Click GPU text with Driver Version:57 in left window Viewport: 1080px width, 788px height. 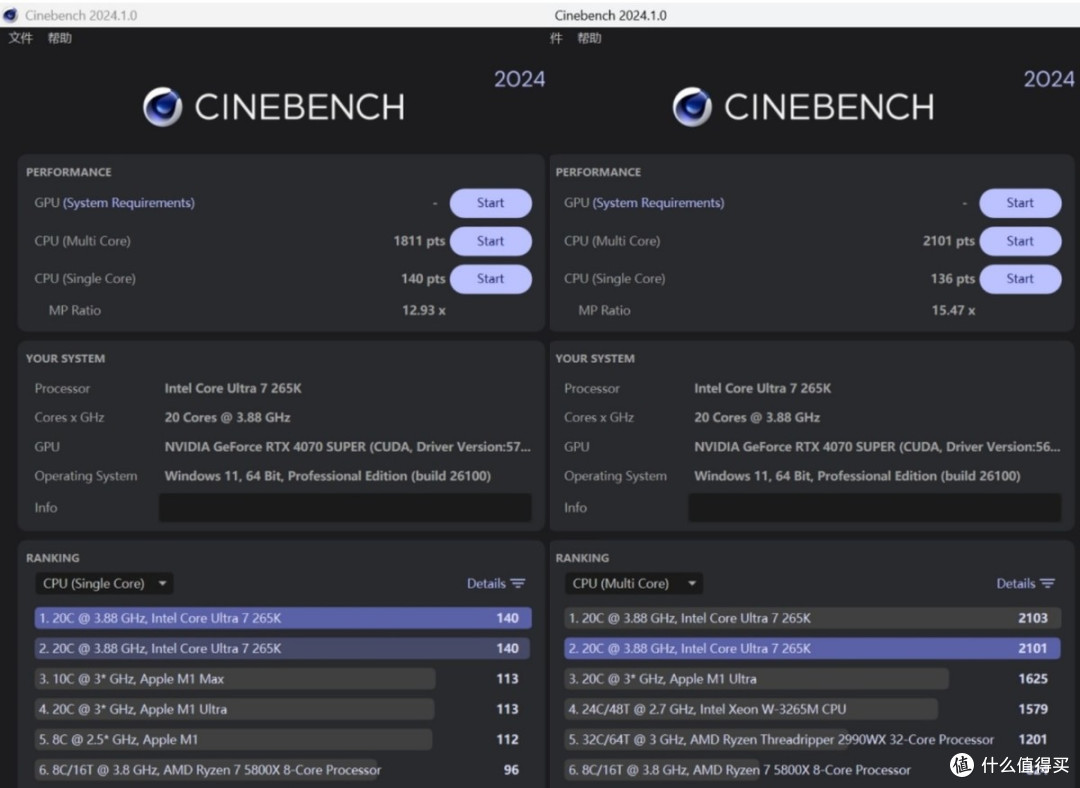pyautogui.click(x=348, y=447)
